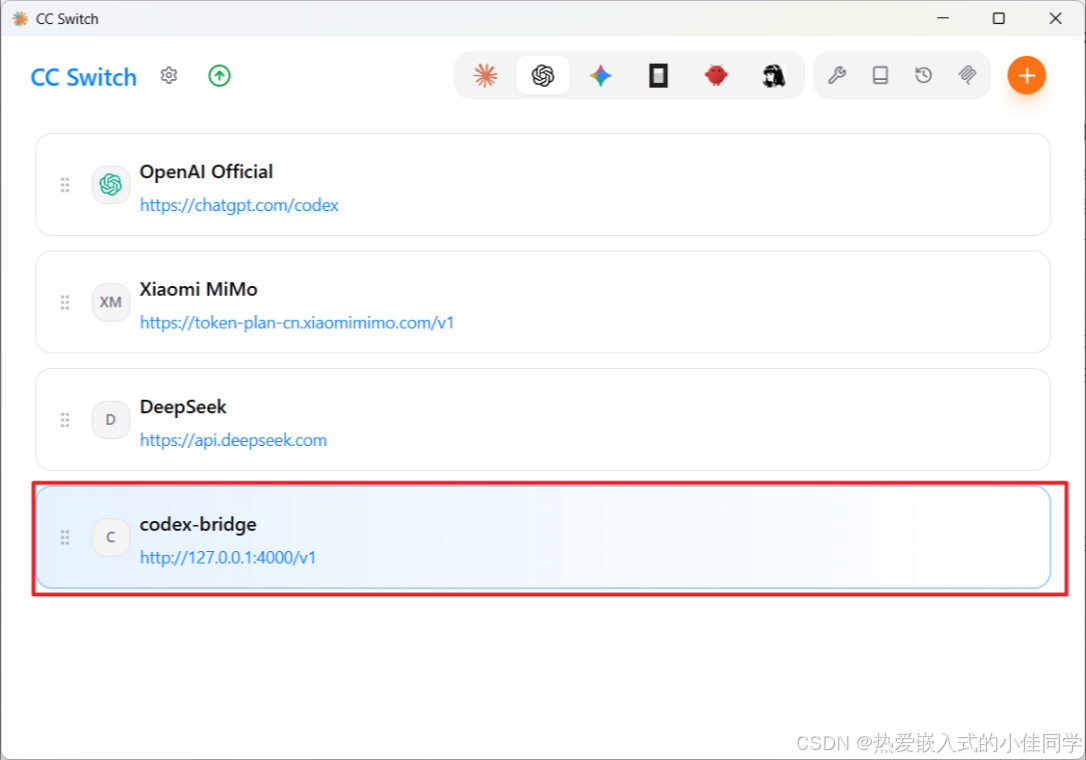Select the OpenAI Official provider name

point(206,172)
